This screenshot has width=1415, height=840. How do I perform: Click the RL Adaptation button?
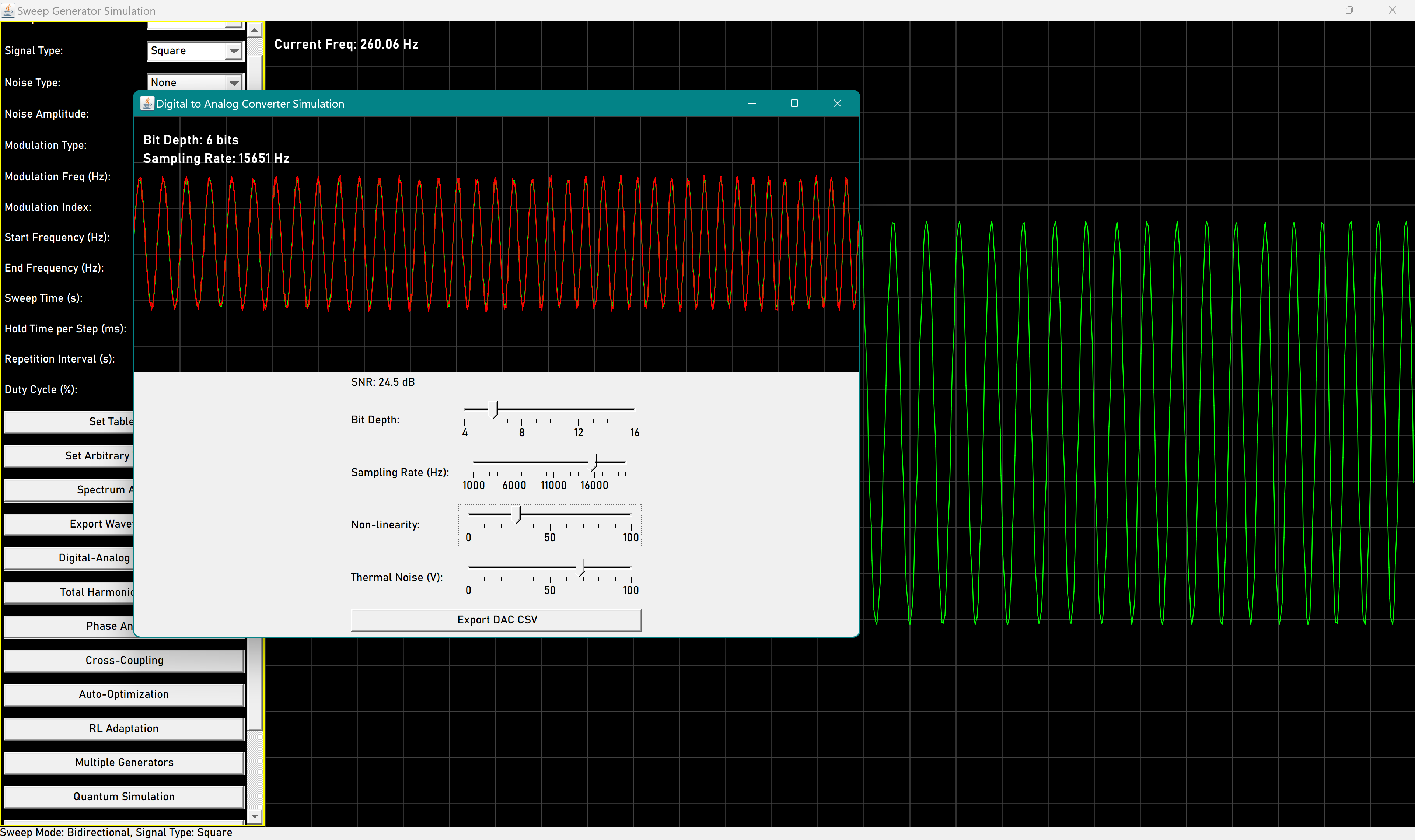(124, 728)
